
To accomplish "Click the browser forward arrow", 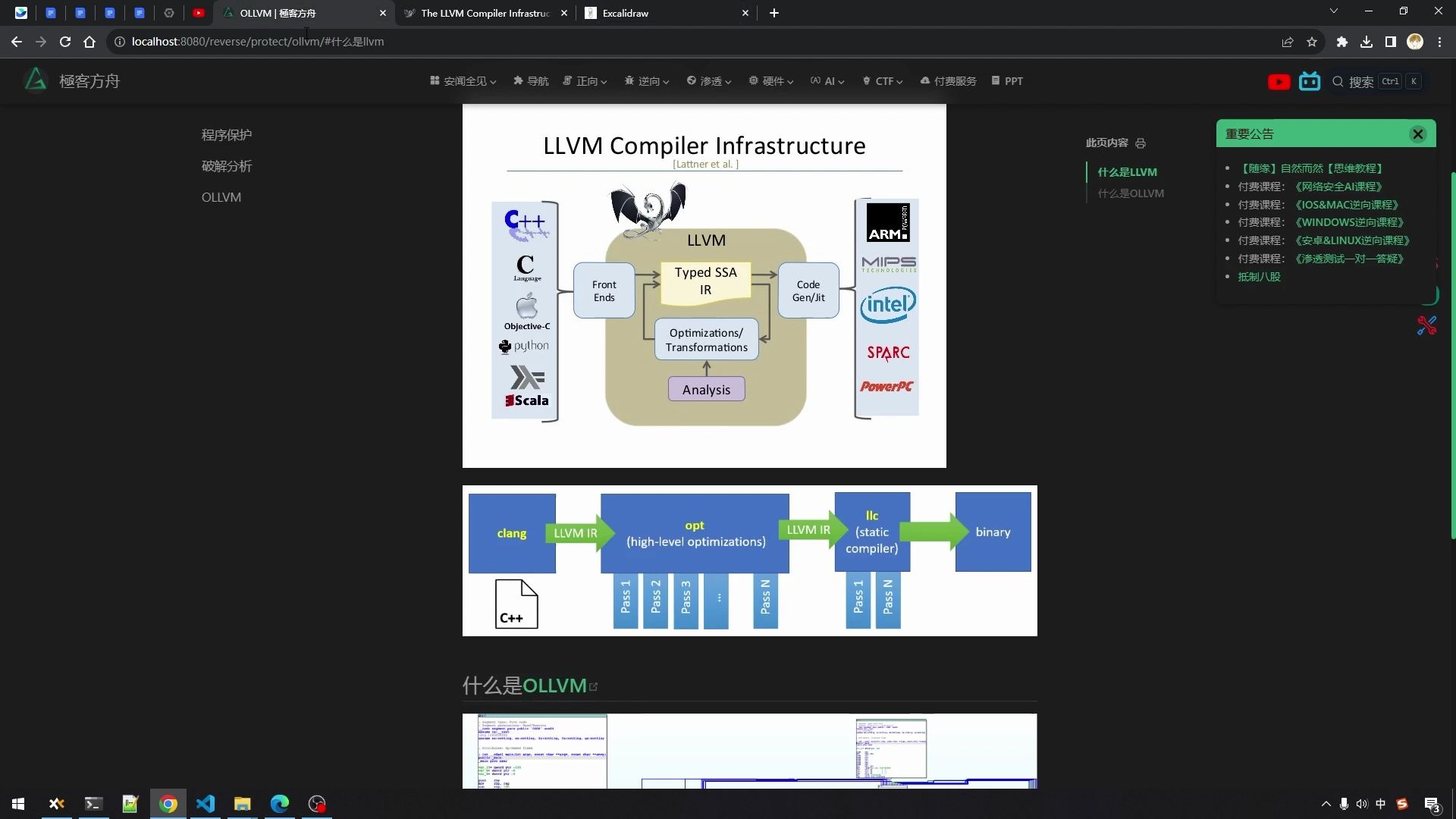I will click(41, 42).
